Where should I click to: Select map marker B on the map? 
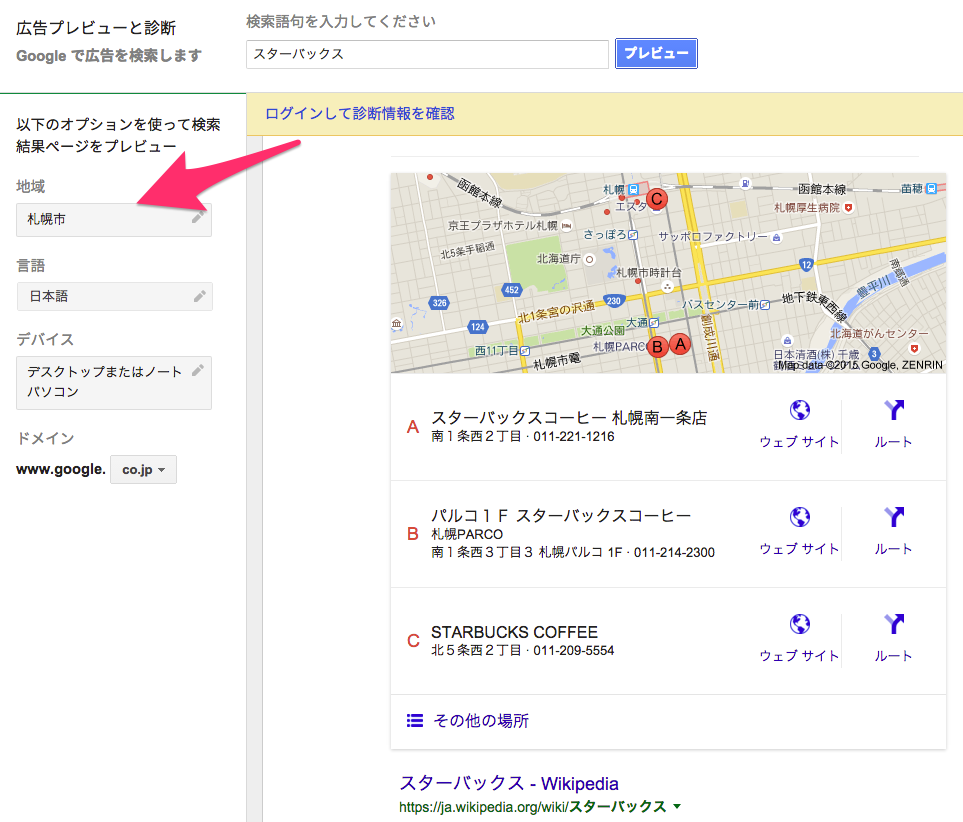click(657, 347)
